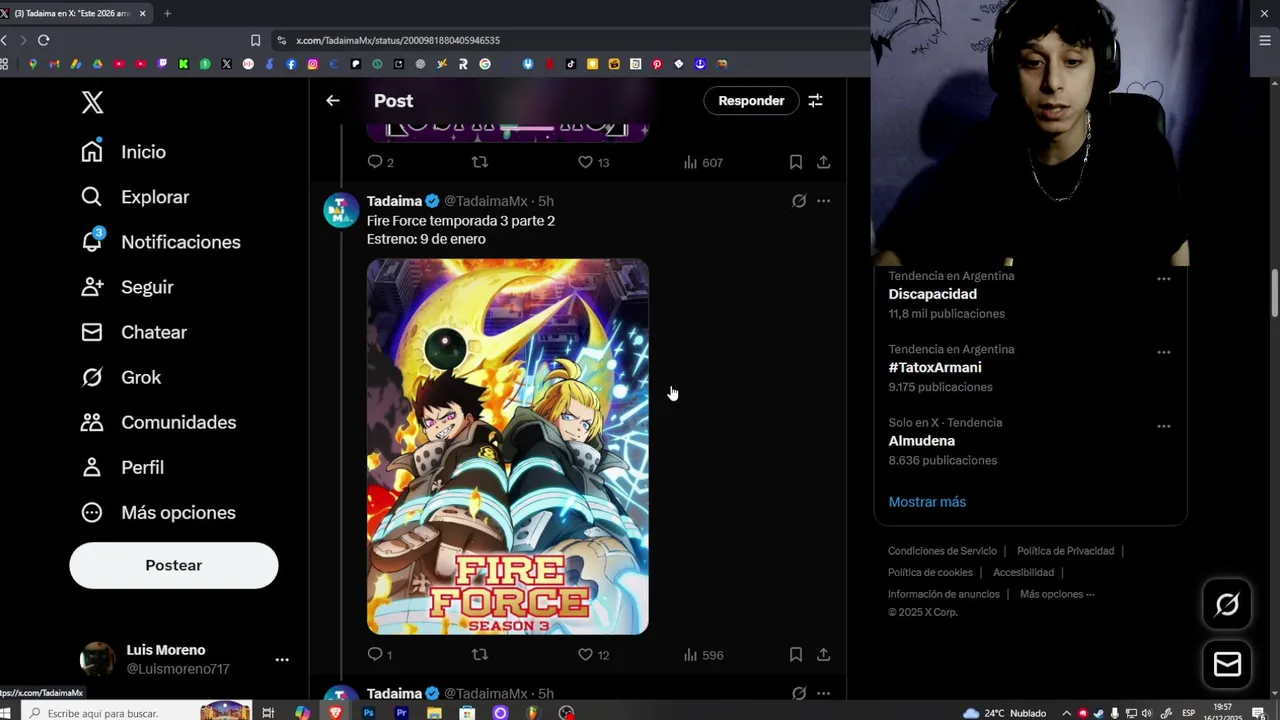Click the browser address bar URL
The height and width of the screenshot is (720, 1280).
coord(398,40)
